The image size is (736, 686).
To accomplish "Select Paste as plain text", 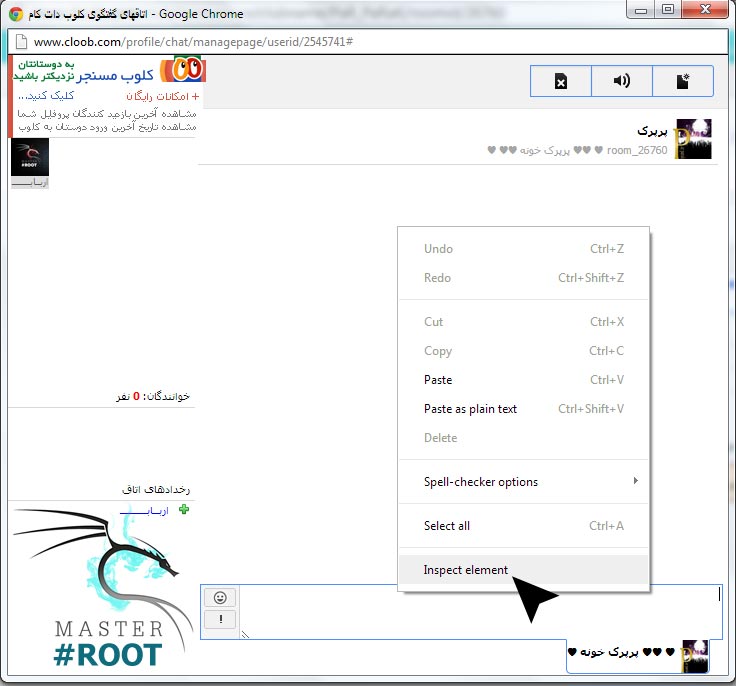I will point(523,409).
